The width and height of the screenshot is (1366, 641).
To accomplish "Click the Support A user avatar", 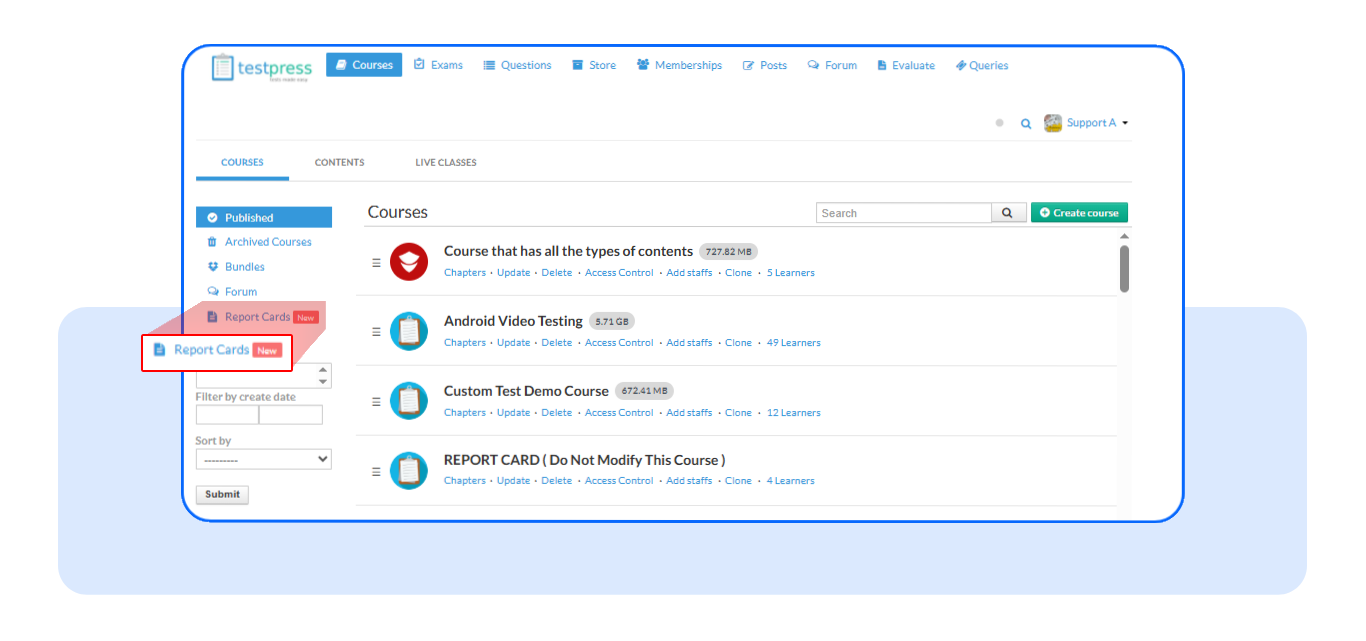I will 1053,123.
